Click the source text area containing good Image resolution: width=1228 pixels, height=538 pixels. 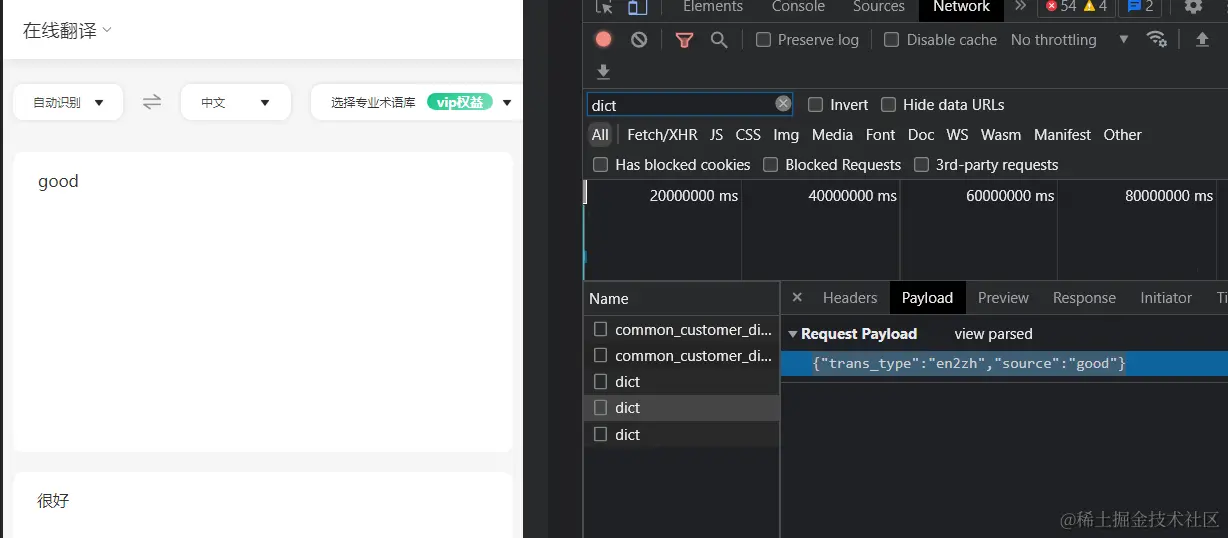(x=263, y=302)
